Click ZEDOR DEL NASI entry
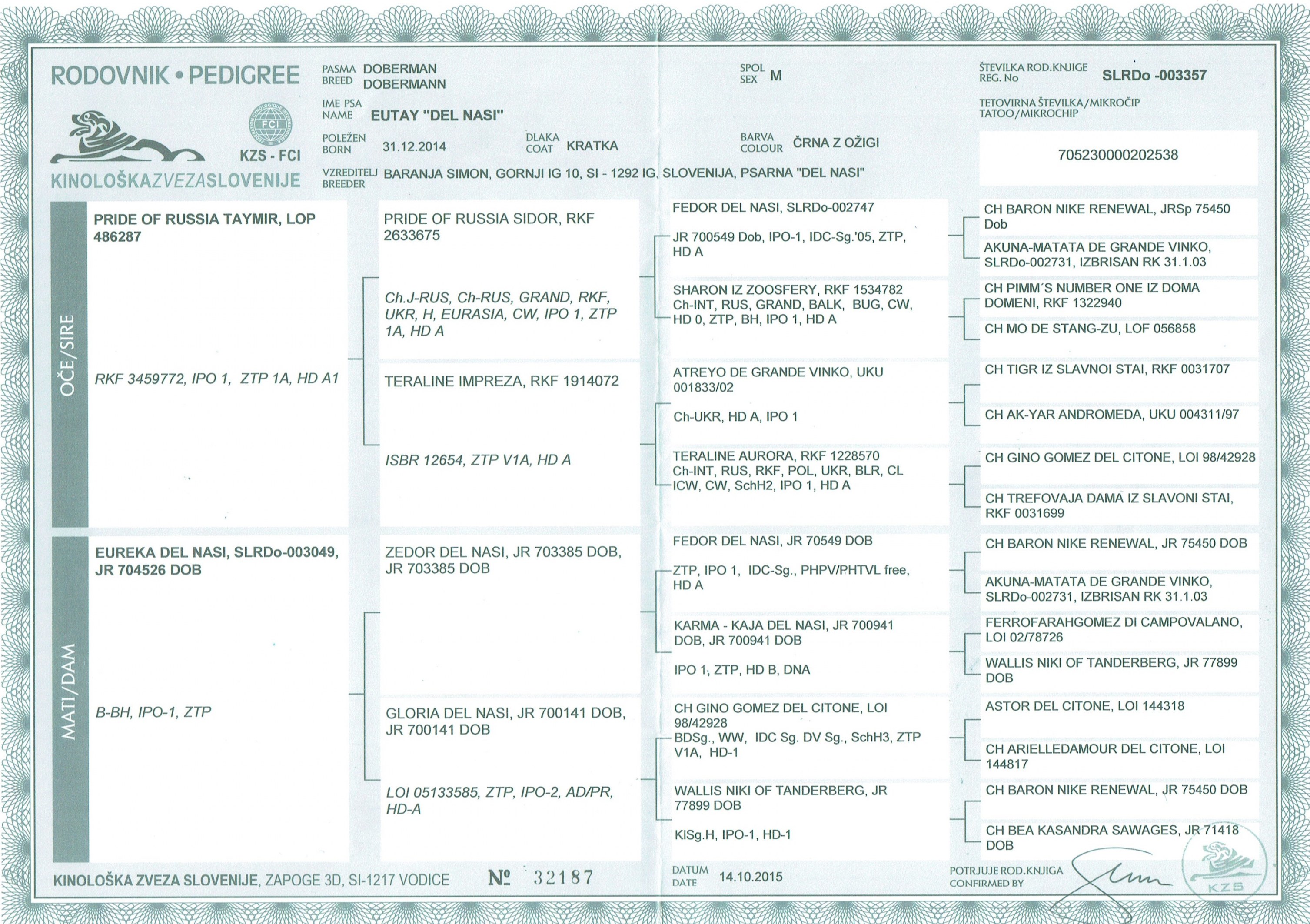Viewport: 1310px width, 924px height. [x=503, y=560]
